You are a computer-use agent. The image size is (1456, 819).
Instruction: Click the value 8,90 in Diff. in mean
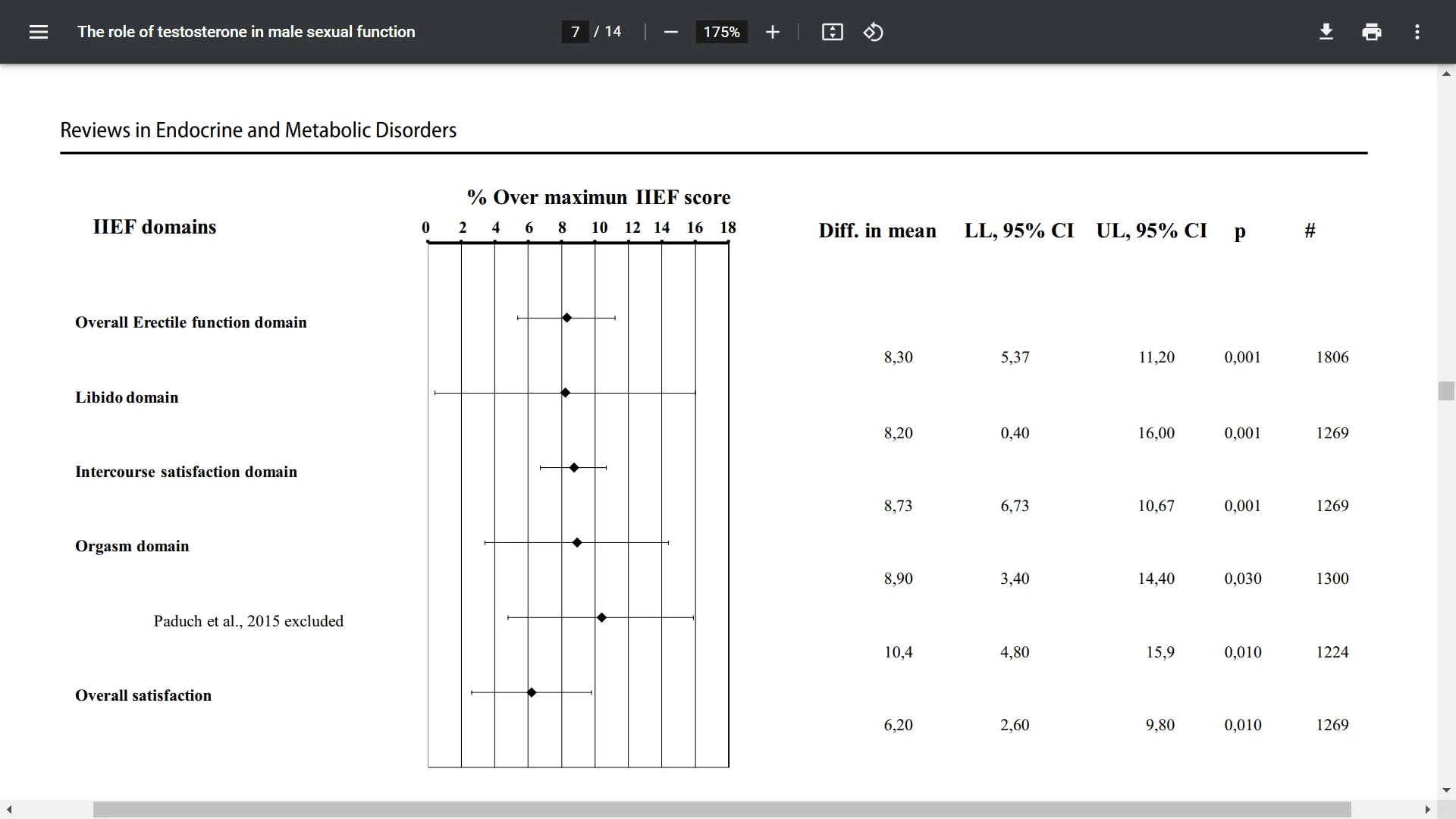[898, 579]
